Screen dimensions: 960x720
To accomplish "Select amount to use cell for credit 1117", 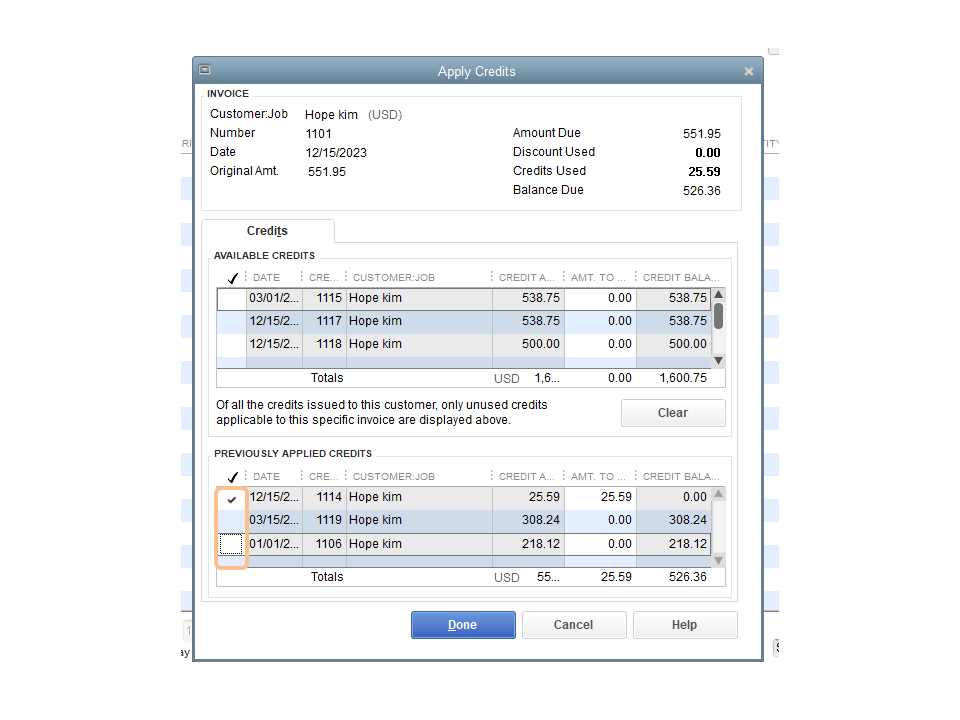I will click(601, 321).
